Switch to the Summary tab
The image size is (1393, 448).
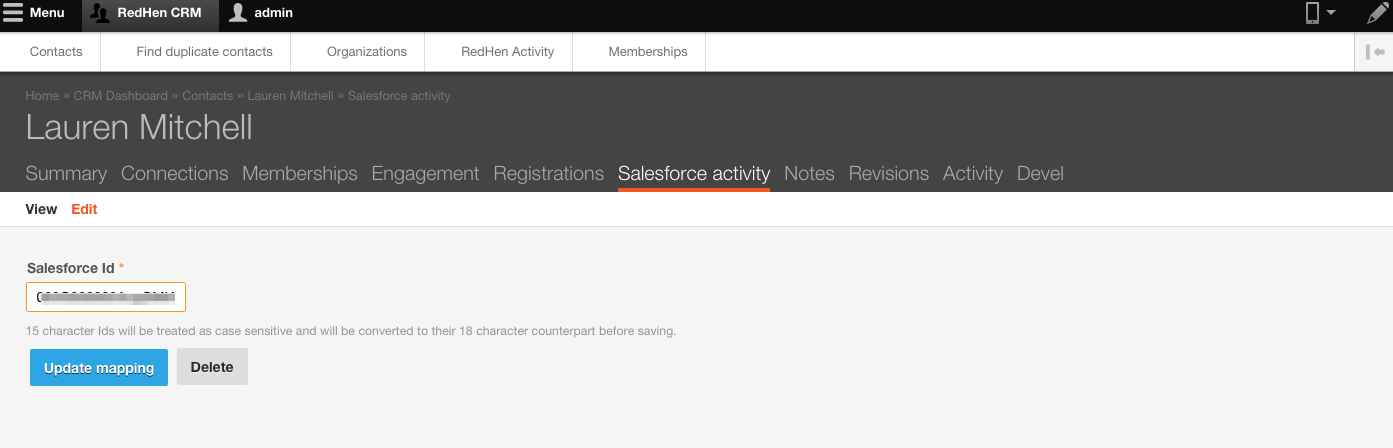(x=66, y=173)
